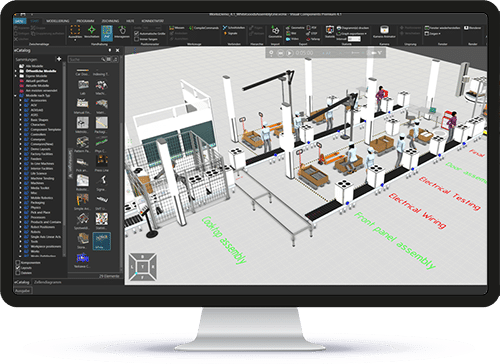Open the Ausgabe panel tab
Screen dimensions: 500x364
click(x=22, y=291)
